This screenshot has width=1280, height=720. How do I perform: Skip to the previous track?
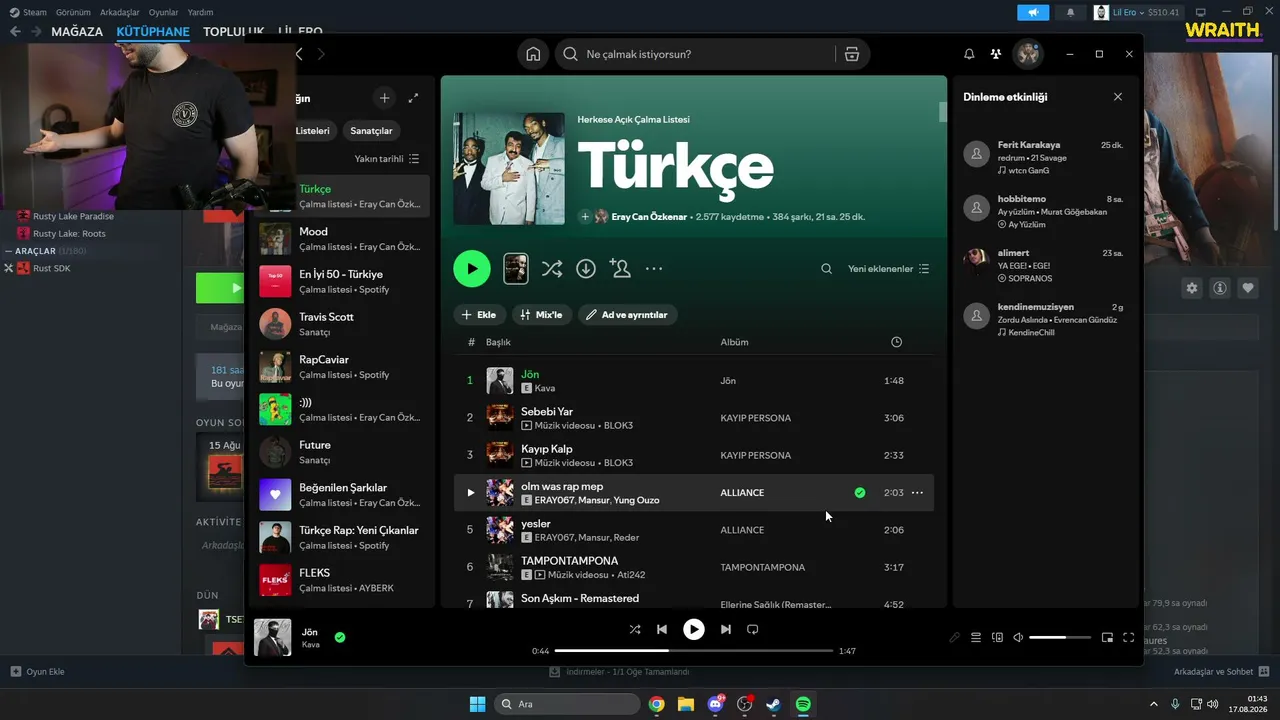662,629
